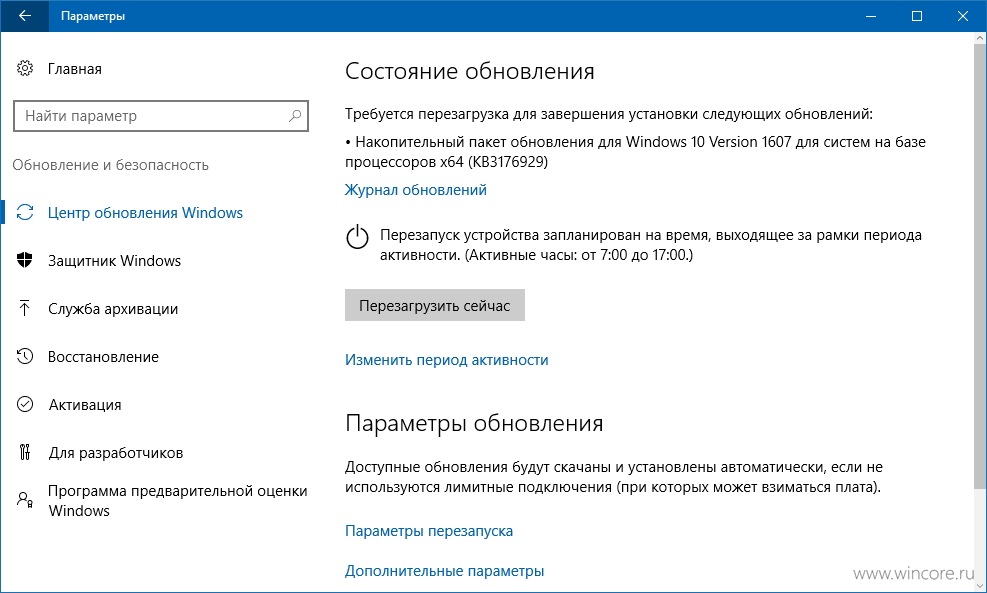Open the Журнал обновлений link
The height and width of the screenshot is (593, 987).
coord(415,189)
